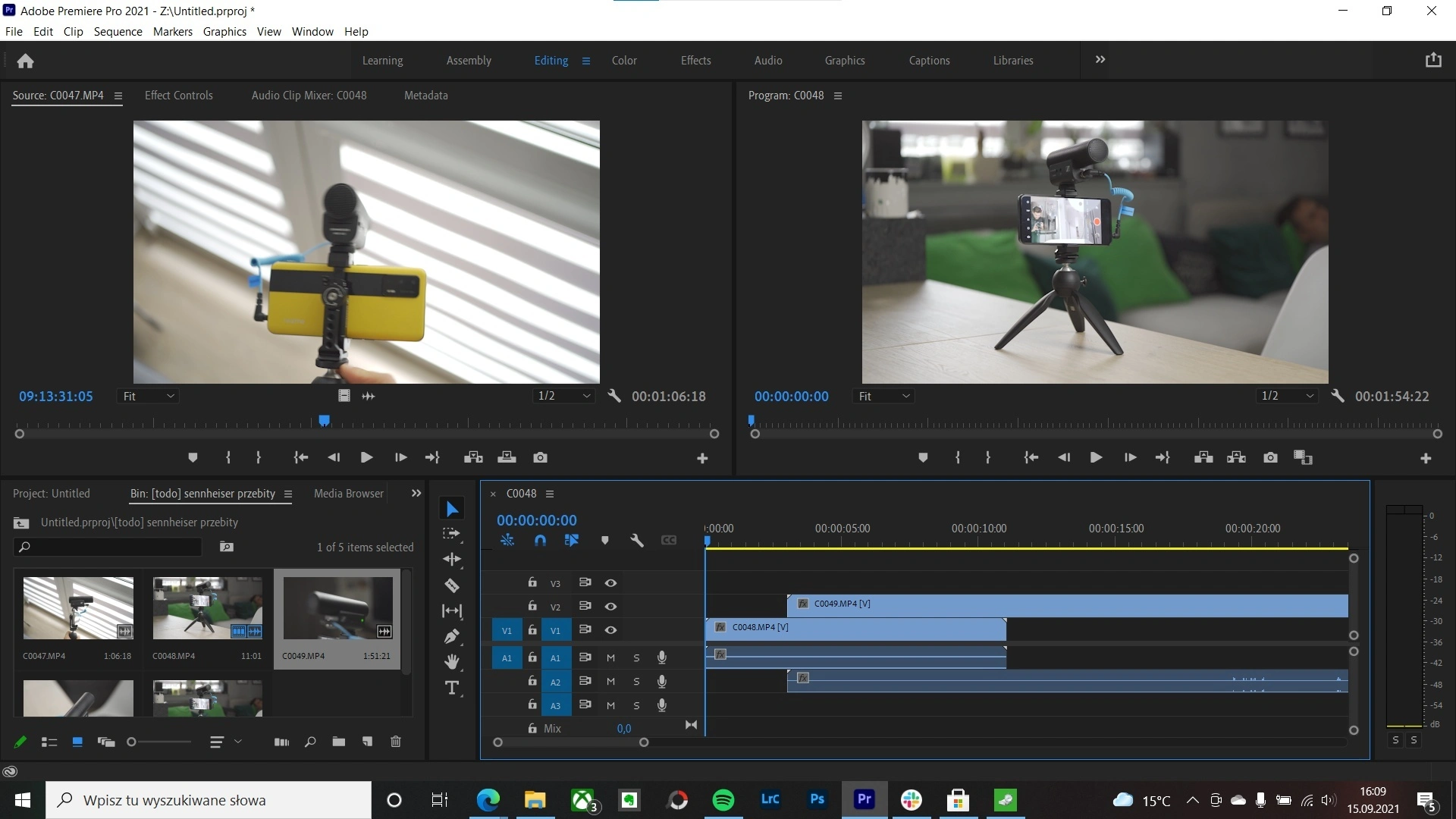The image size is (1456, 819).
Task: Open Program monitor Fit zoom dropdown
Action: click(883, 396)
